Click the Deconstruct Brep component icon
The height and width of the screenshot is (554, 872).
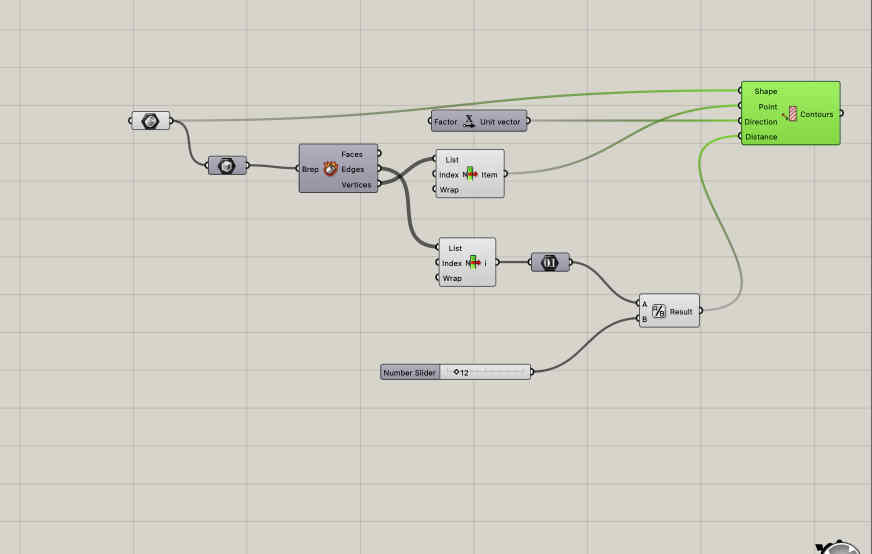pyautogui.click(x=330, y=169)
